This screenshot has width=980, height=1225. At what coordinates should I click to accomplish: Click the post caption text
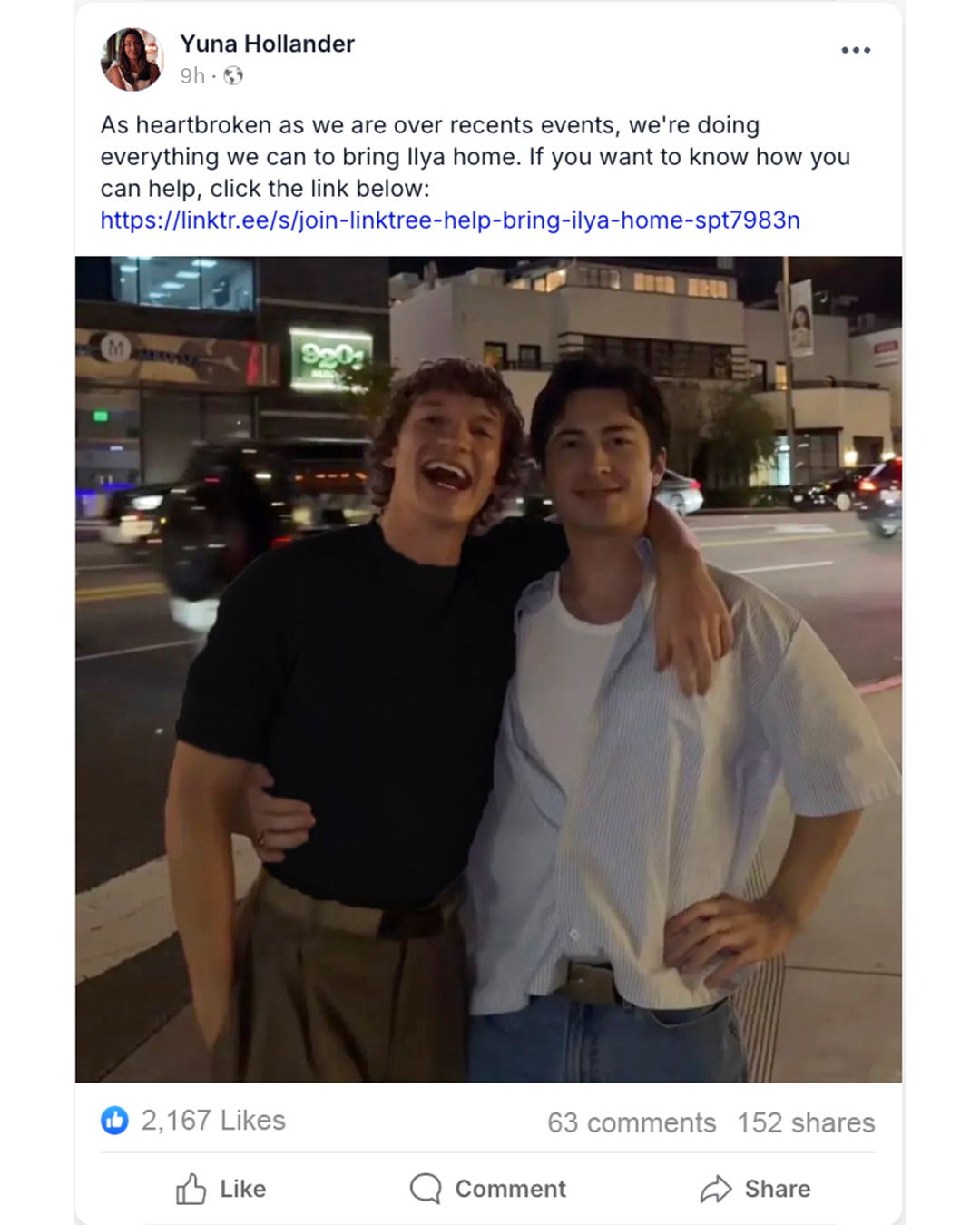coord(475,157)
